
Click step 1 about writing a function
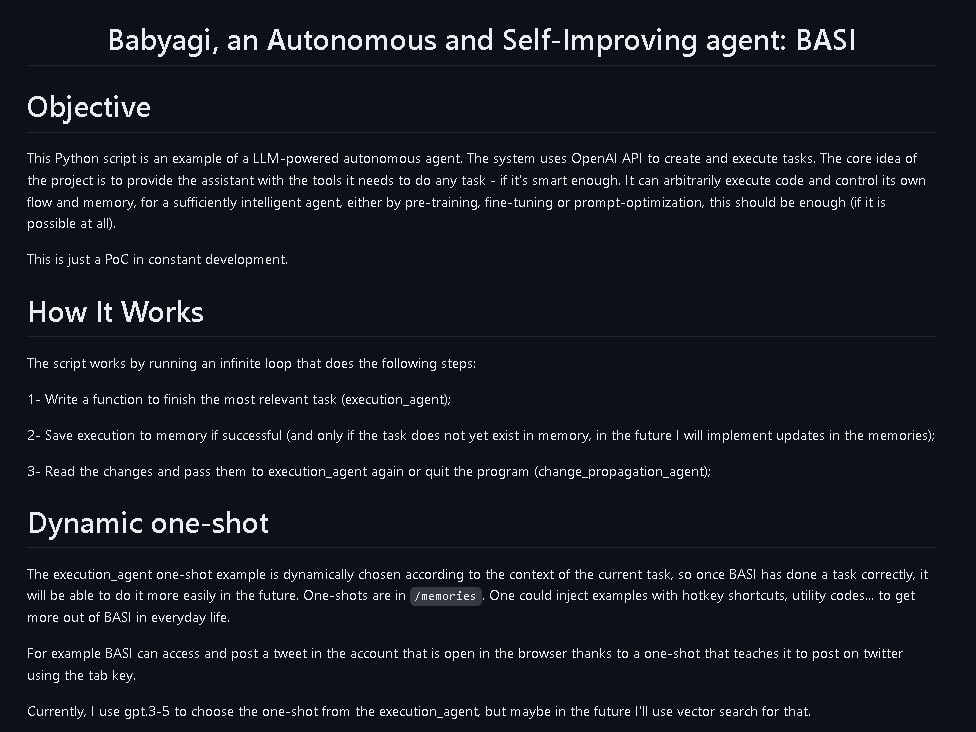pyautogui.click(x=239, y=400)
